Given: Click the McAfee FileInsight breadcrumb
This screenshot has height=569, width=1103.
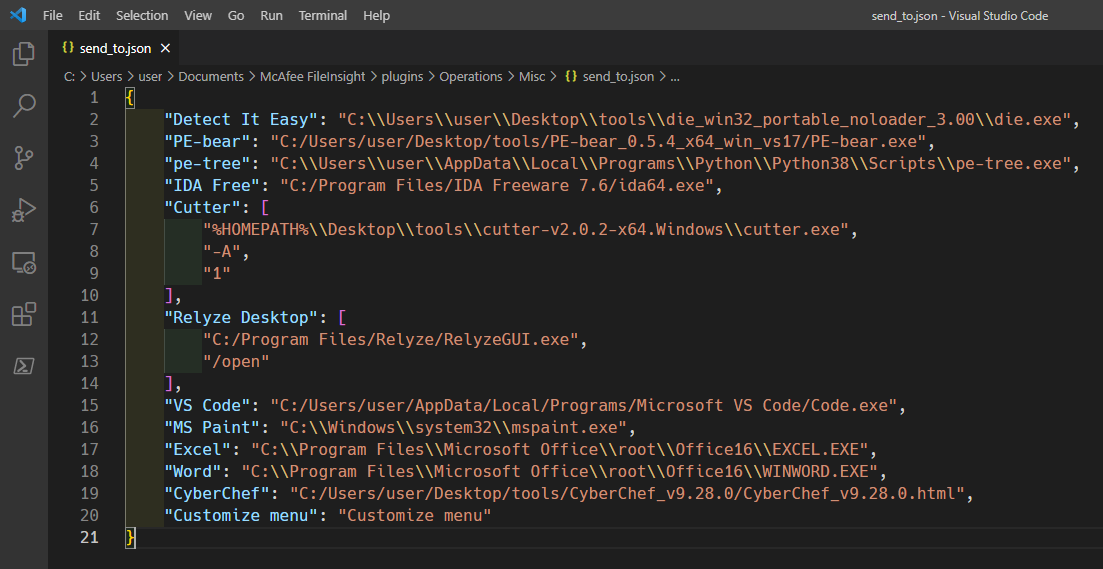Looking at the screenshot, I should [x=312, y=77].
